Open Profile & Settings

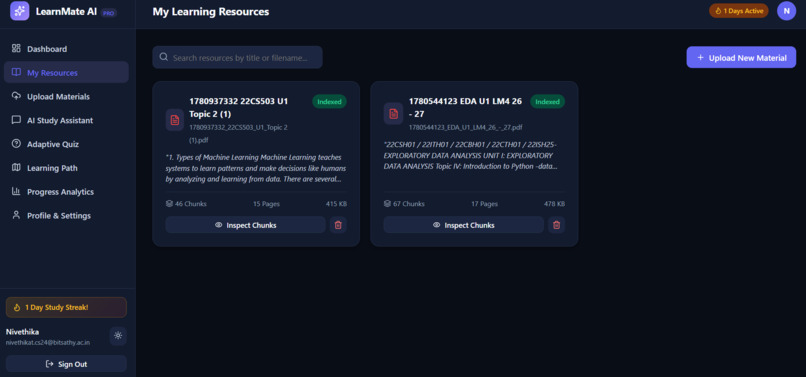point(66,216)
